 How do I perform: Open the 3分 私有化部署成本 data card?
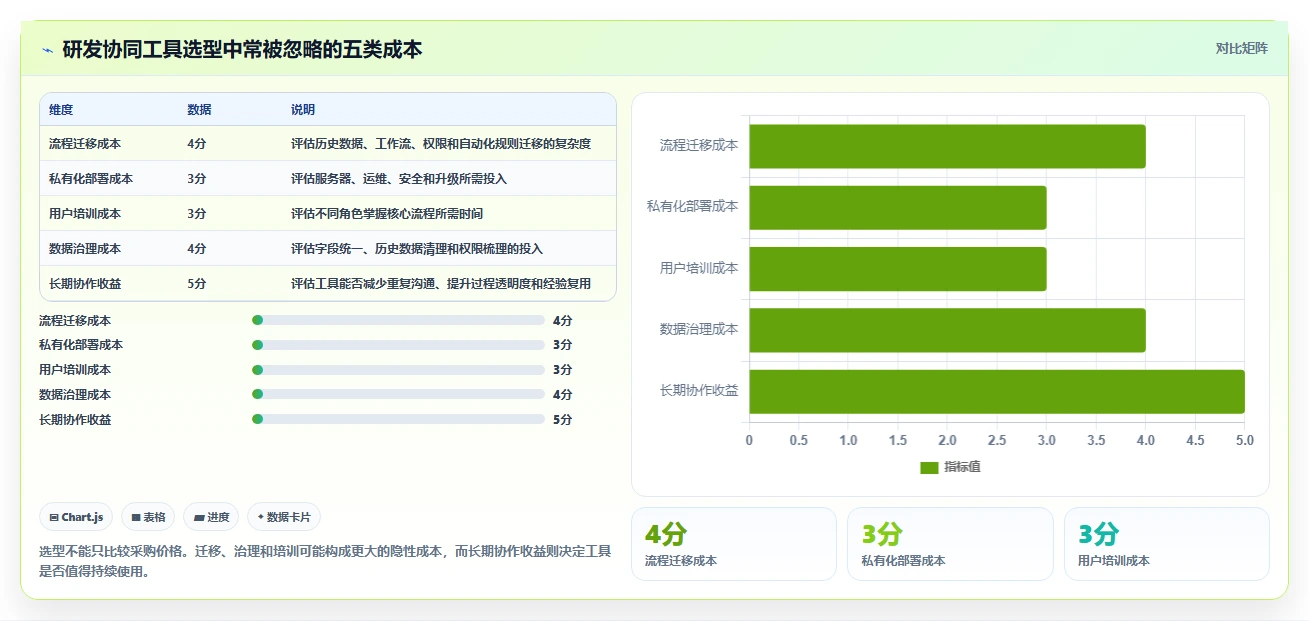coord(950,544)
